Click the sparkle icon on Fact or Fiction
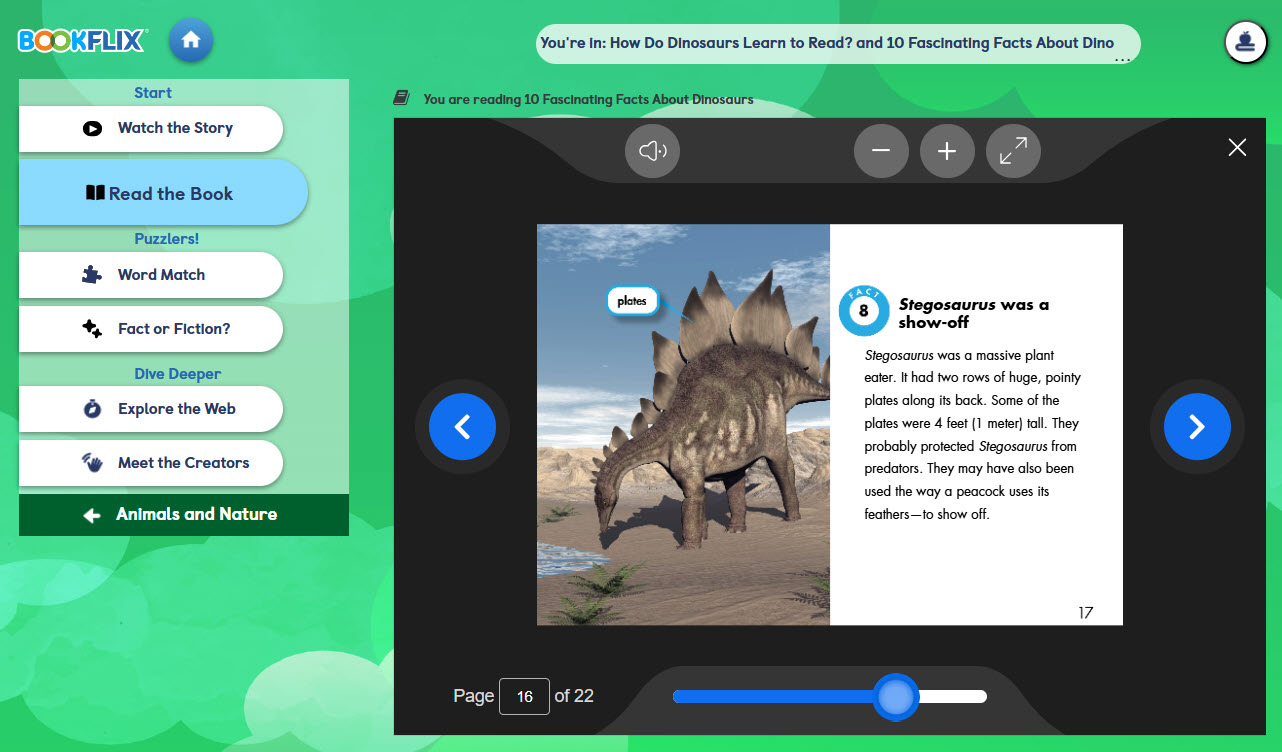Viewport: 1282px width, 752px height. tap(92, 329)
